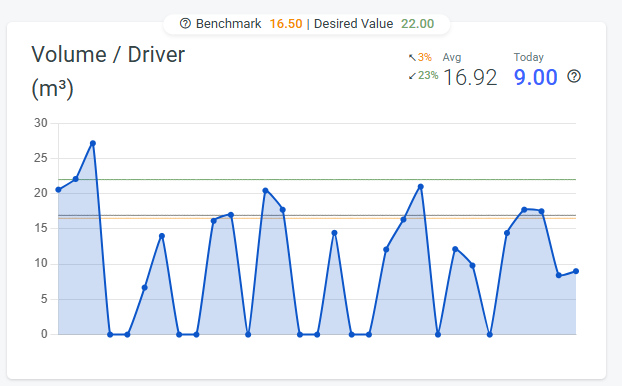622x386 pixels.
Task: Click the last data point of the chart
Action: coord(576,271)
